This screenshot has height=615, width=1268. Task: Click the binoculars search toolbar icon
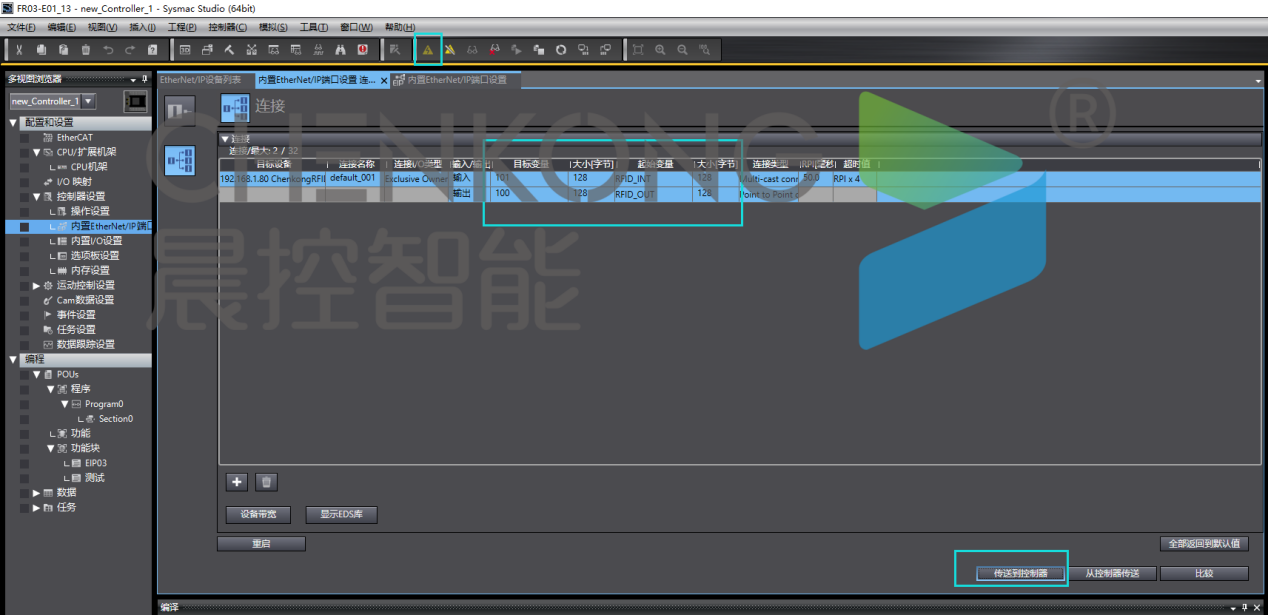click(x=340, y=49)
